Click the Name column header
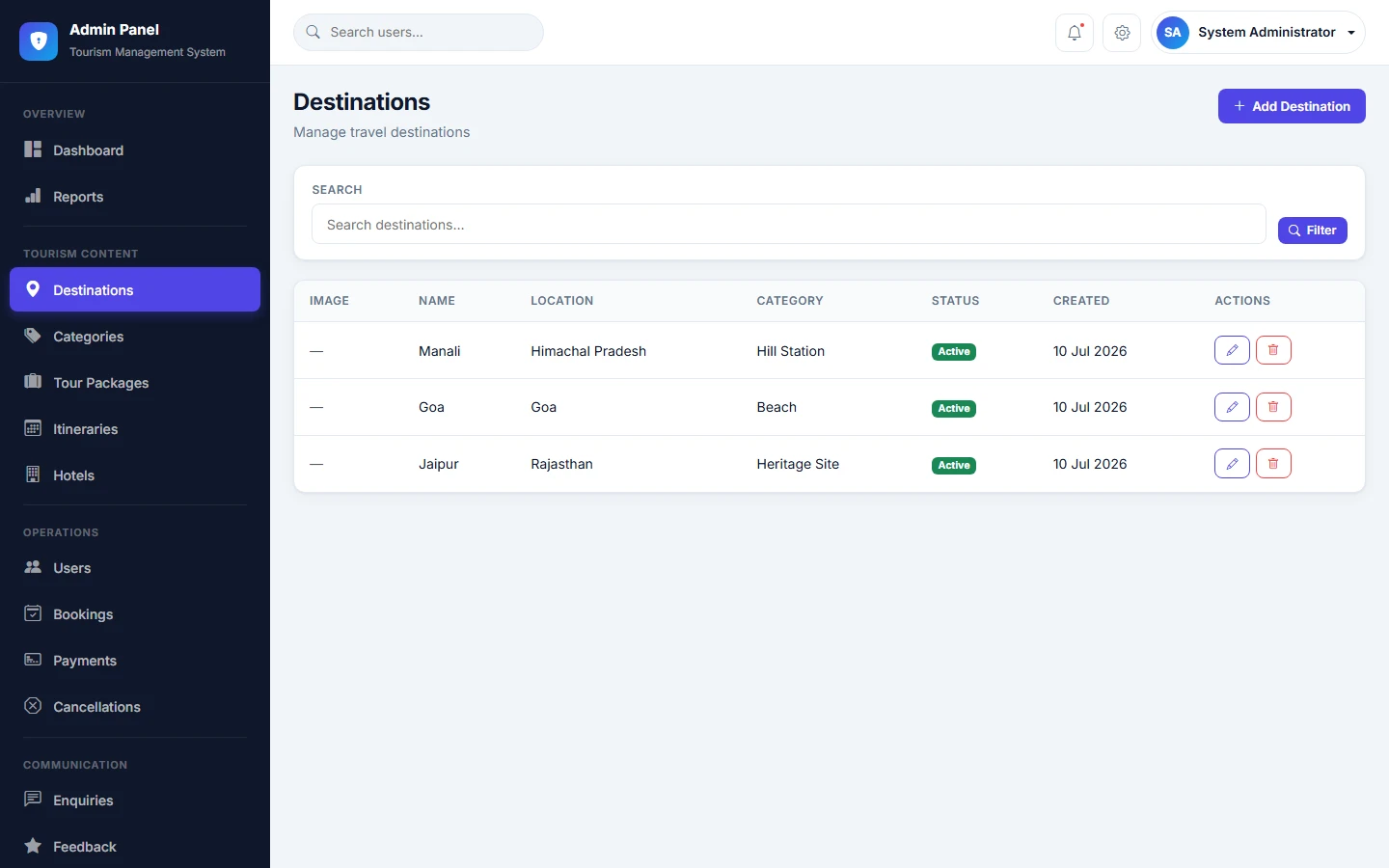The width and height of the screenshot is (1389, 868). point(437,301)
